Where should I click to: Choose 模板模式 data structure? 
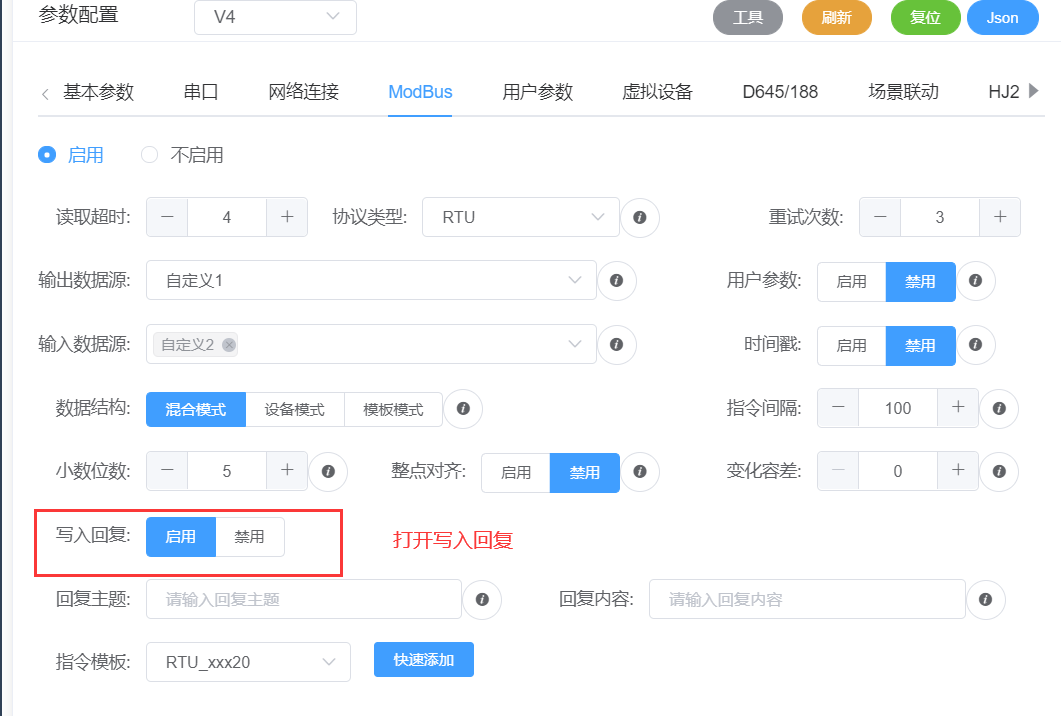[x=393, y=409]
